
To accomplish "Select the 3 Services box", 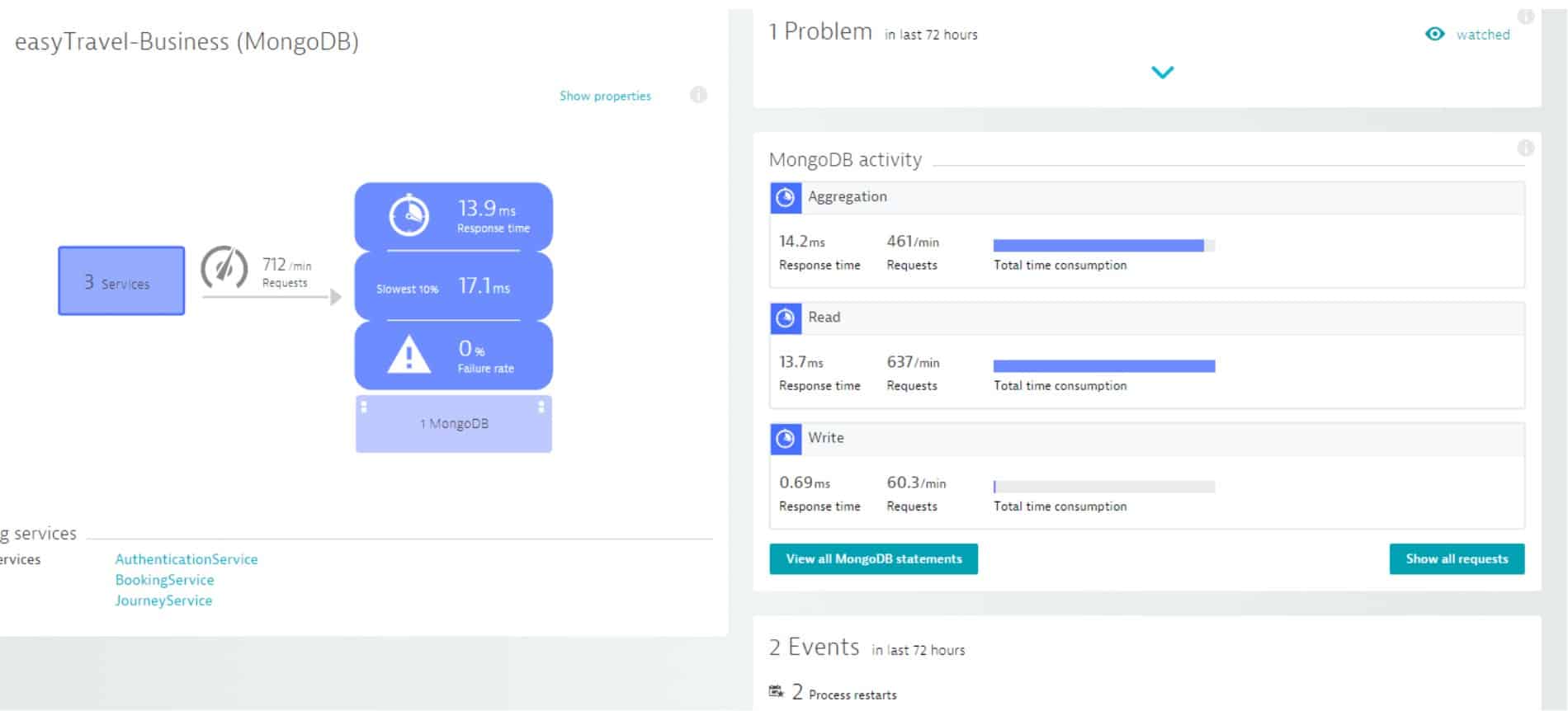I will coord(121,280).
